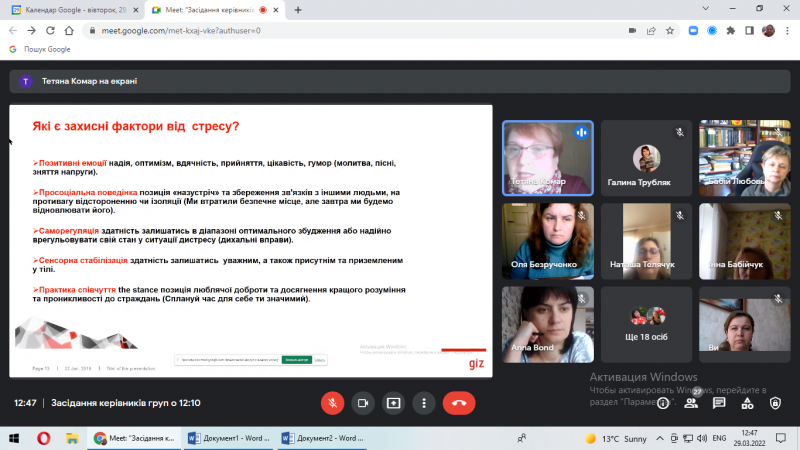Open the blue Zoom extension icon
800x450 pixels.
click(x=693, y=31)
